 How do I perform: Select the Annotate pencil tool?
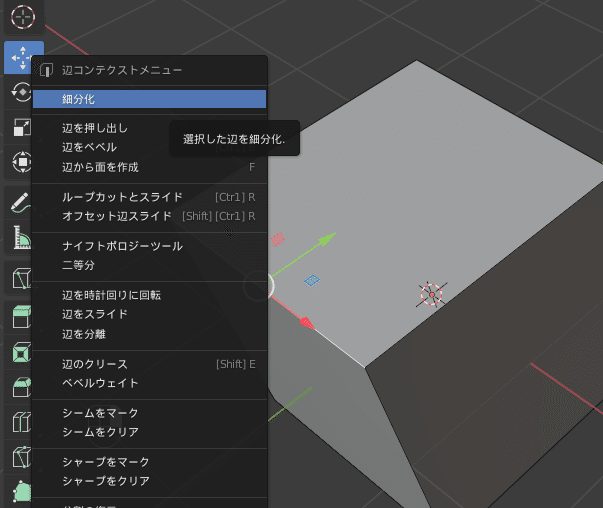click(19, 202)
